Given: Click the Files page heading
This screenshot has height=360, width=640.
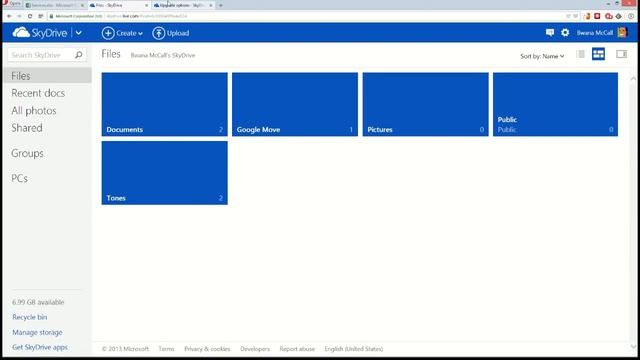Looking at the screenshot, I should [x=111, y=54].
